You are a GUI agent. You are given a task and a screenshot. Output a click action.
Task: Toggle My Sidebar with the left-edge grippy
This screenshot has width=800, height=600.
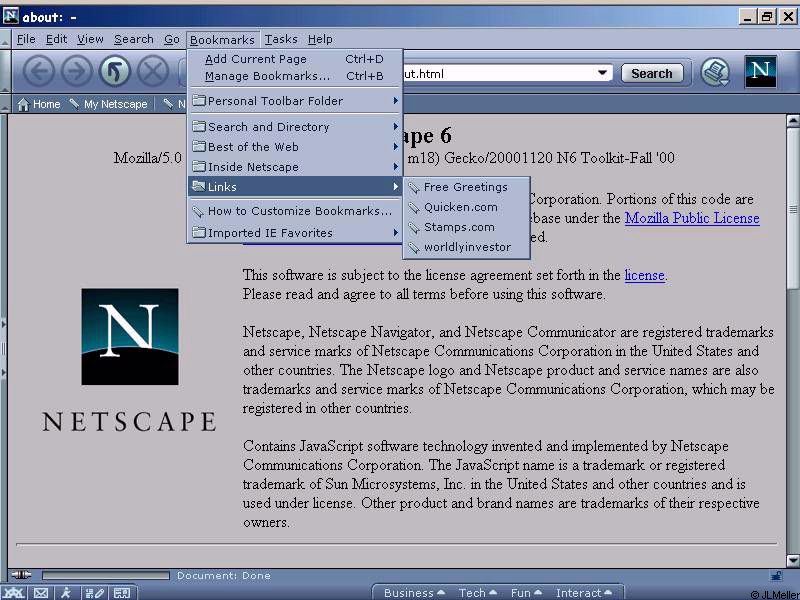point(4,349)
